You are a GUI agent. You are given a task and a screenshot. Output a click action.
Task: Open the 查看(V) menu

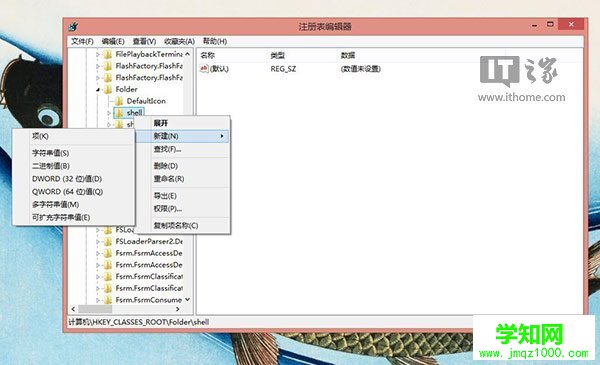(144, 41)
